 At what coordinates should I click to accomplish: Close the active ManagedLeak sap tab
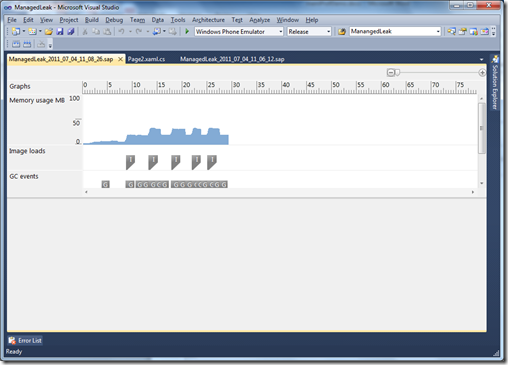(121, 59)
